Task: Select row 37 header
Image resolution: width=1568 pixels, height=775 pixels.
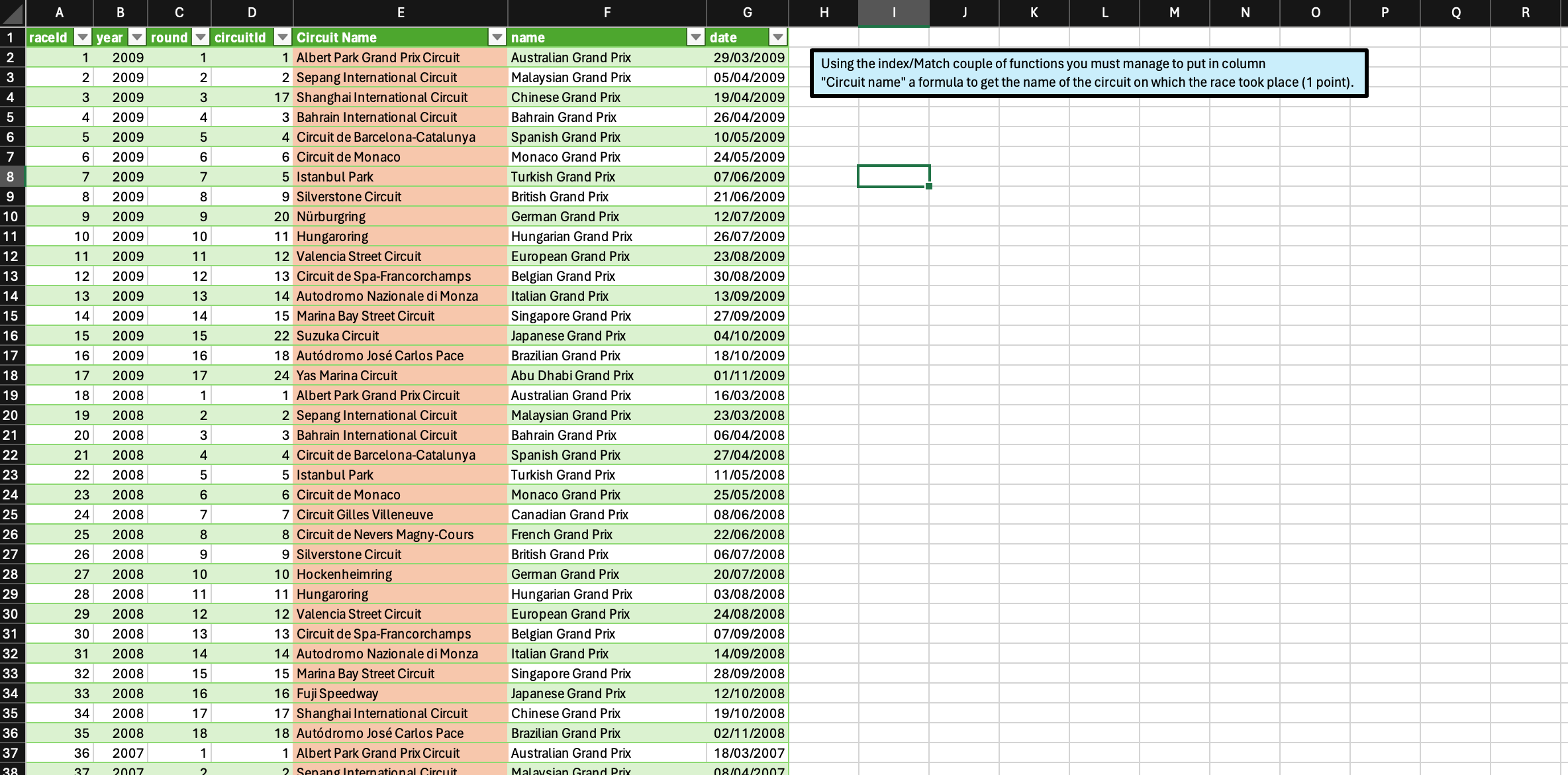Action: pos(11,753)
